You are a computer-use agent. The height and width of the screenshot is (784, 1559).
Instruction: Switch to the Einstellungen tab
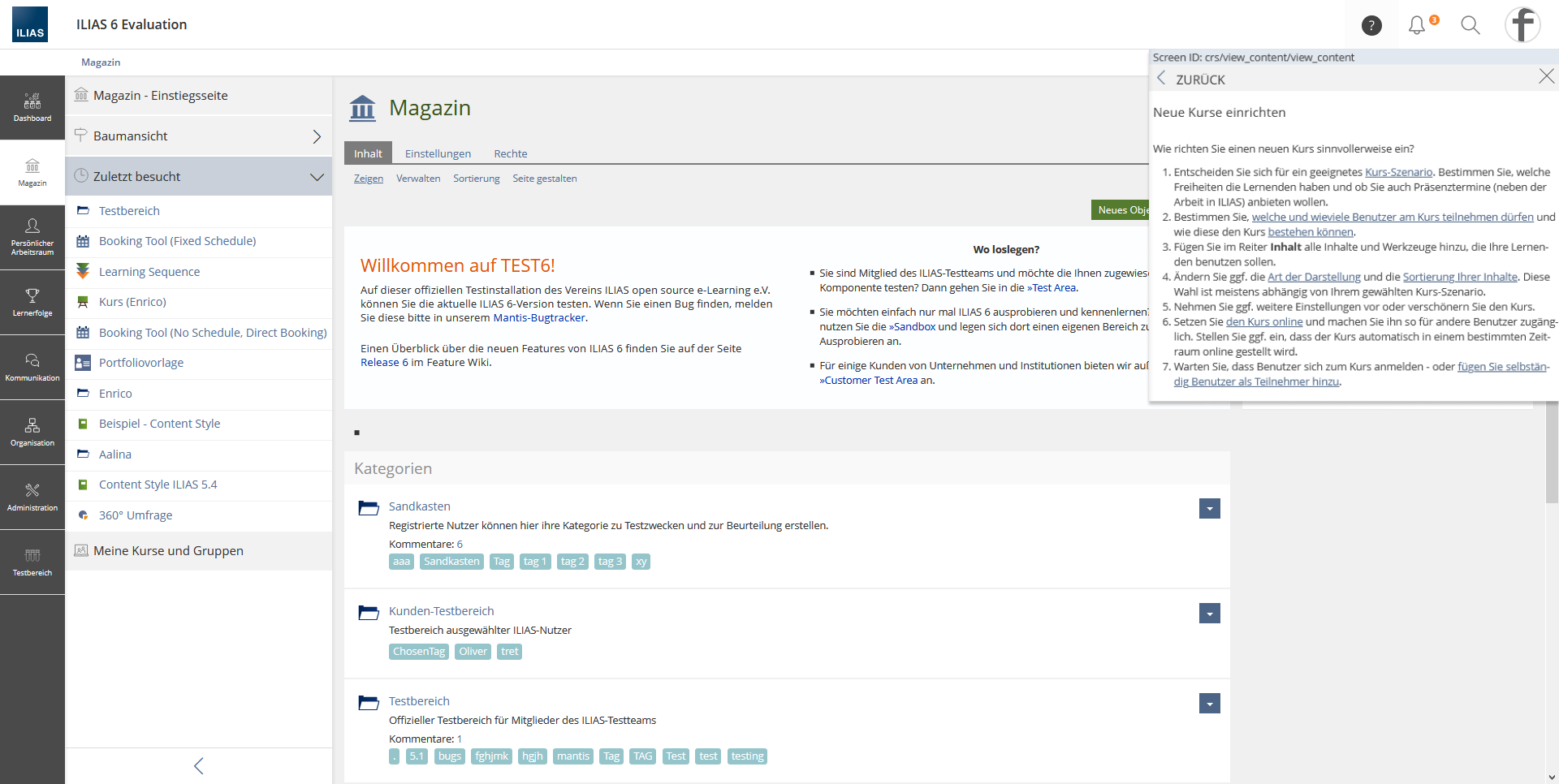438,153
